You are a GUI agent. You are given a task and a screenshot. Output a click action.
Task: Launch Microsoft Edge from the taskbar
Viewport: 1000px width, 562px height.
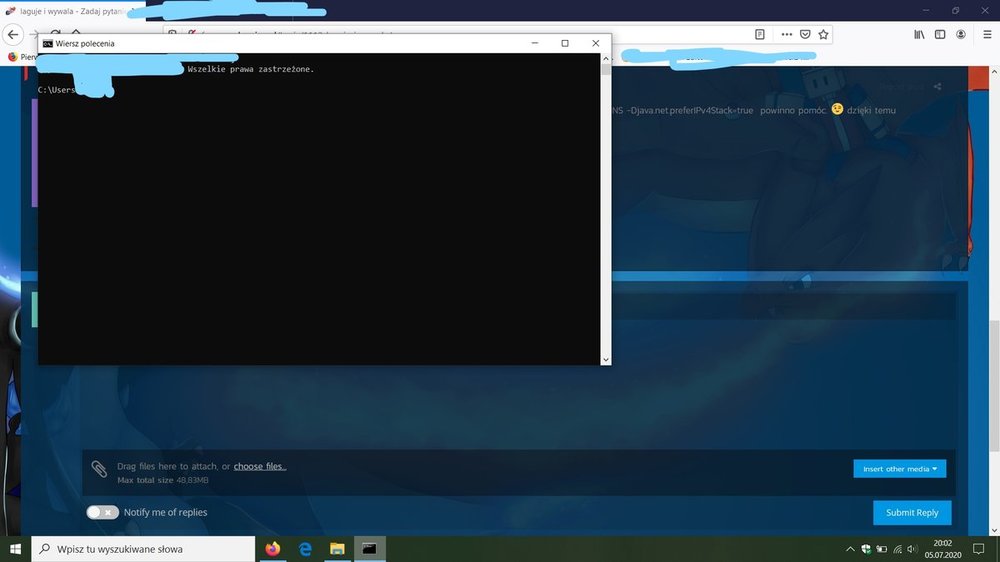[x=305, y=549]
